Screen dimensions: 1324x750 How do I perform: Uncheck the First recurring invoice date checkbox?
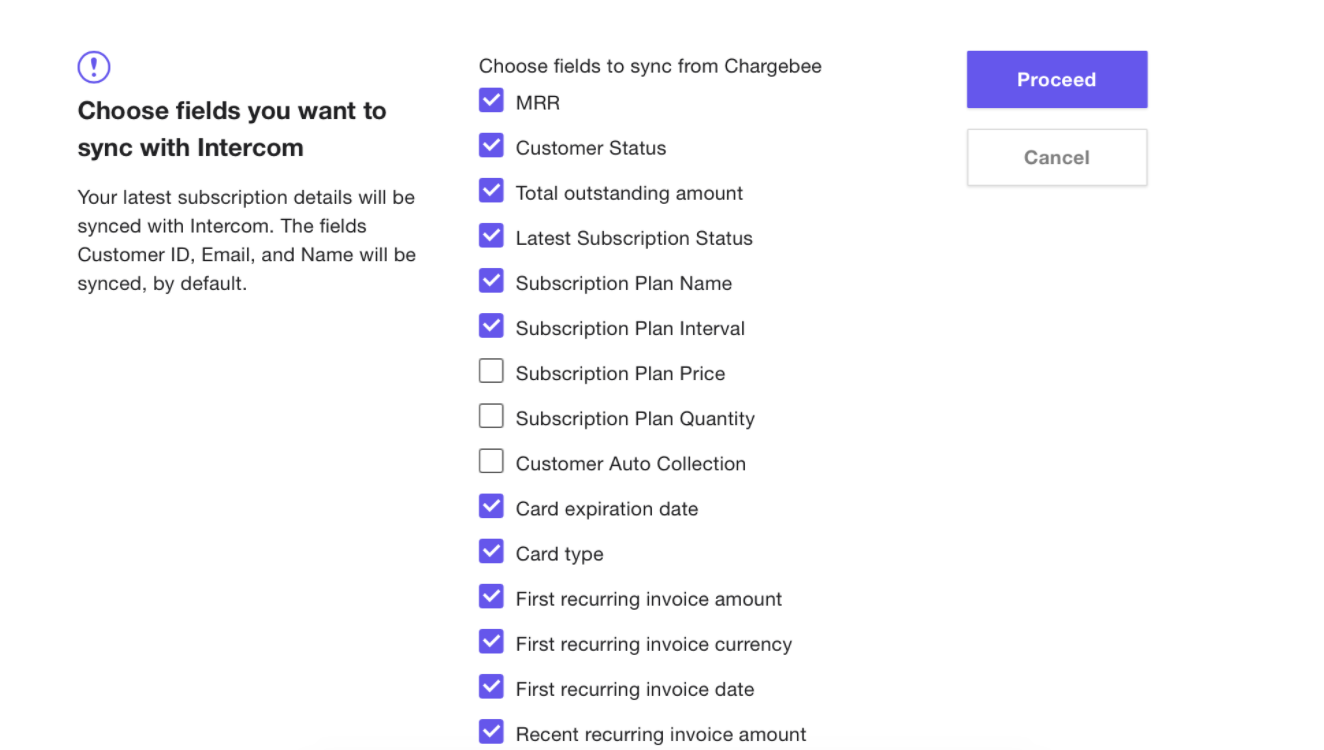491,686
